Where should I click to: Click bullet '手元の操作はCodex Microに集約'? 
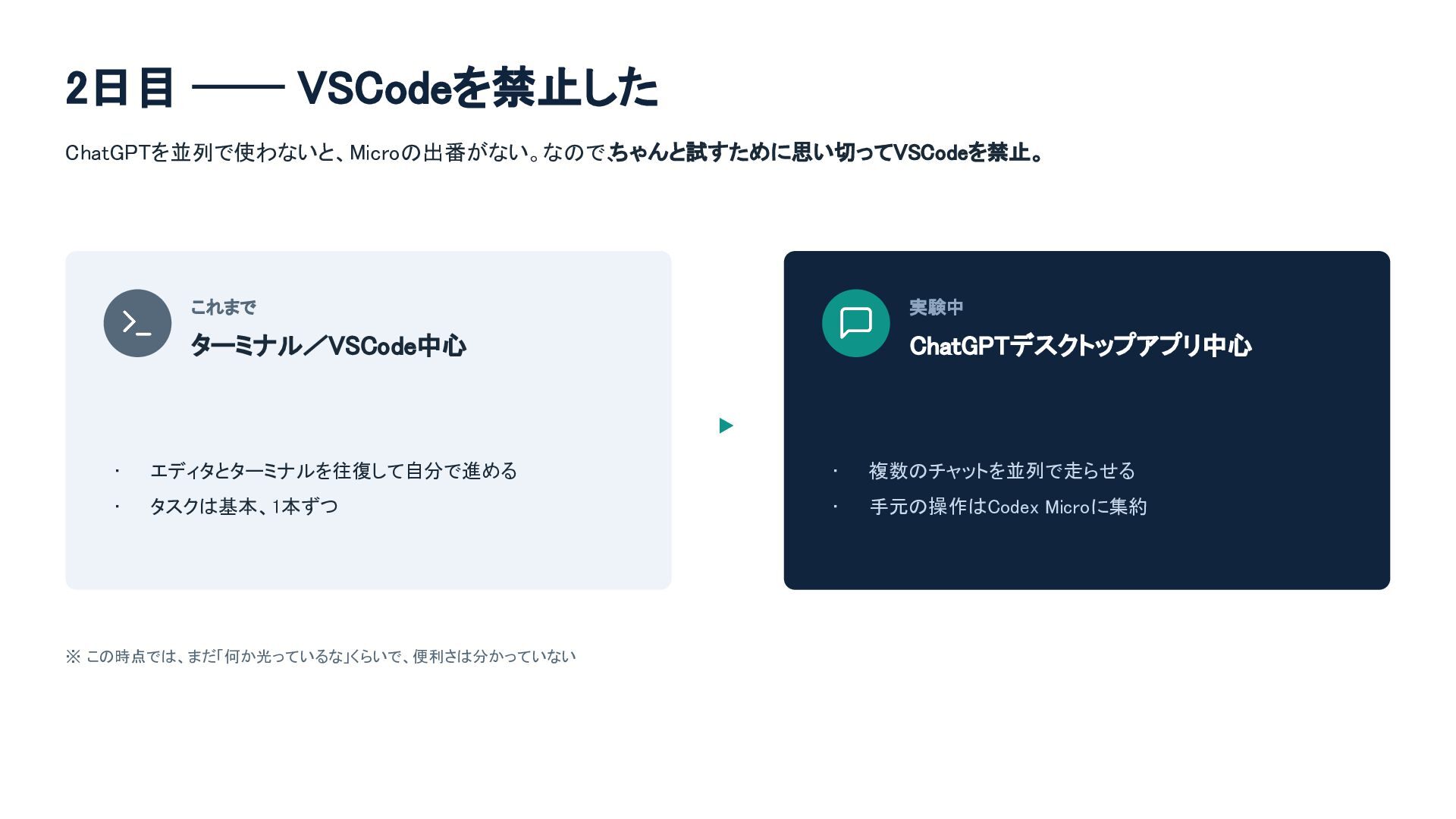click(x=1008, y=507)
